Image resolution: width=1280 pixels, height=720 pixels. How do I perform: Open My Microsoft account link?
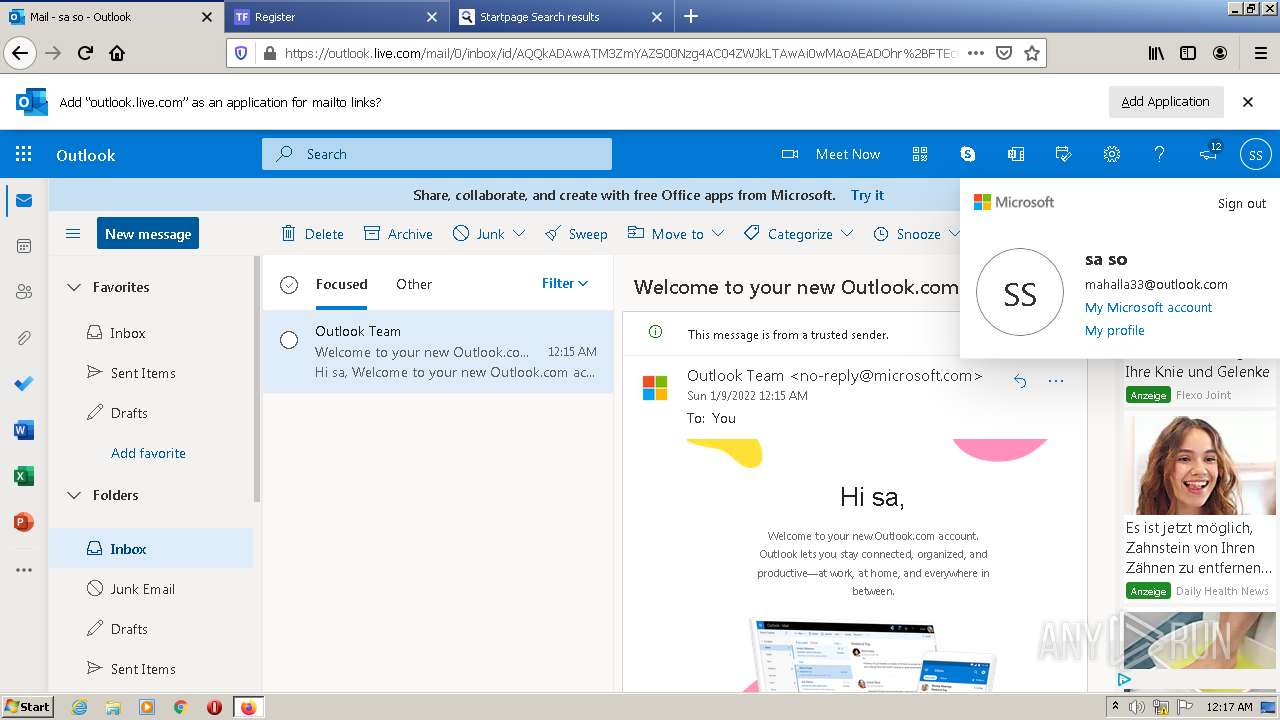[1148, 307]
